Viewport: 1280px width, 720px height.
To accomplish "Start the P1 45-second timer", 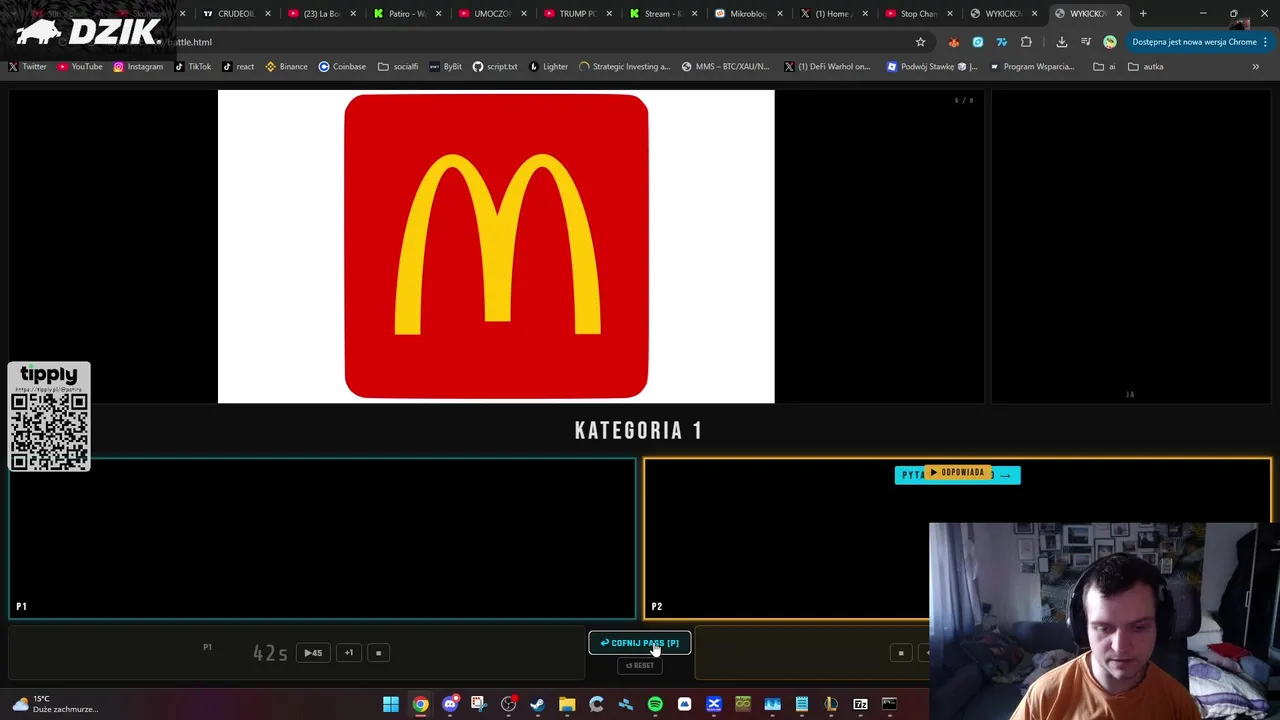I will coord(313,653).
